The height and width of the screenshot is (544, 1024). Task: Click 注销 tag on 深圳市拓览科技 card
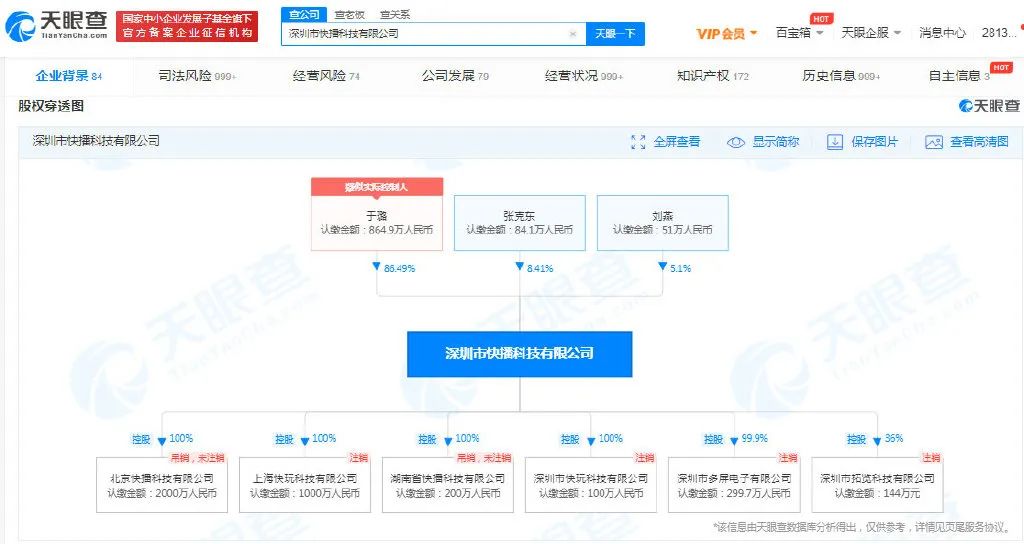coord(931,458)
